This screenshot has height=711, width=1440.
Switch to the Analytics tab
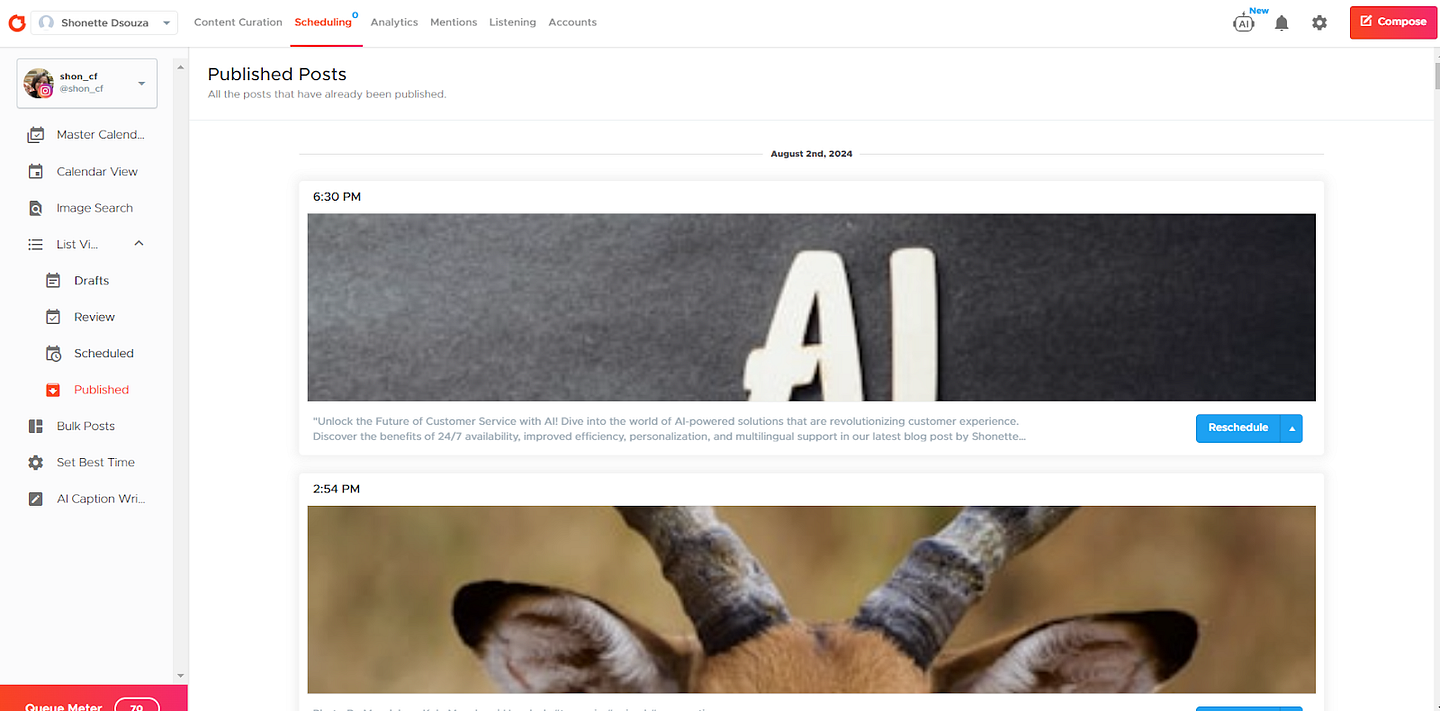pos(394,22)
